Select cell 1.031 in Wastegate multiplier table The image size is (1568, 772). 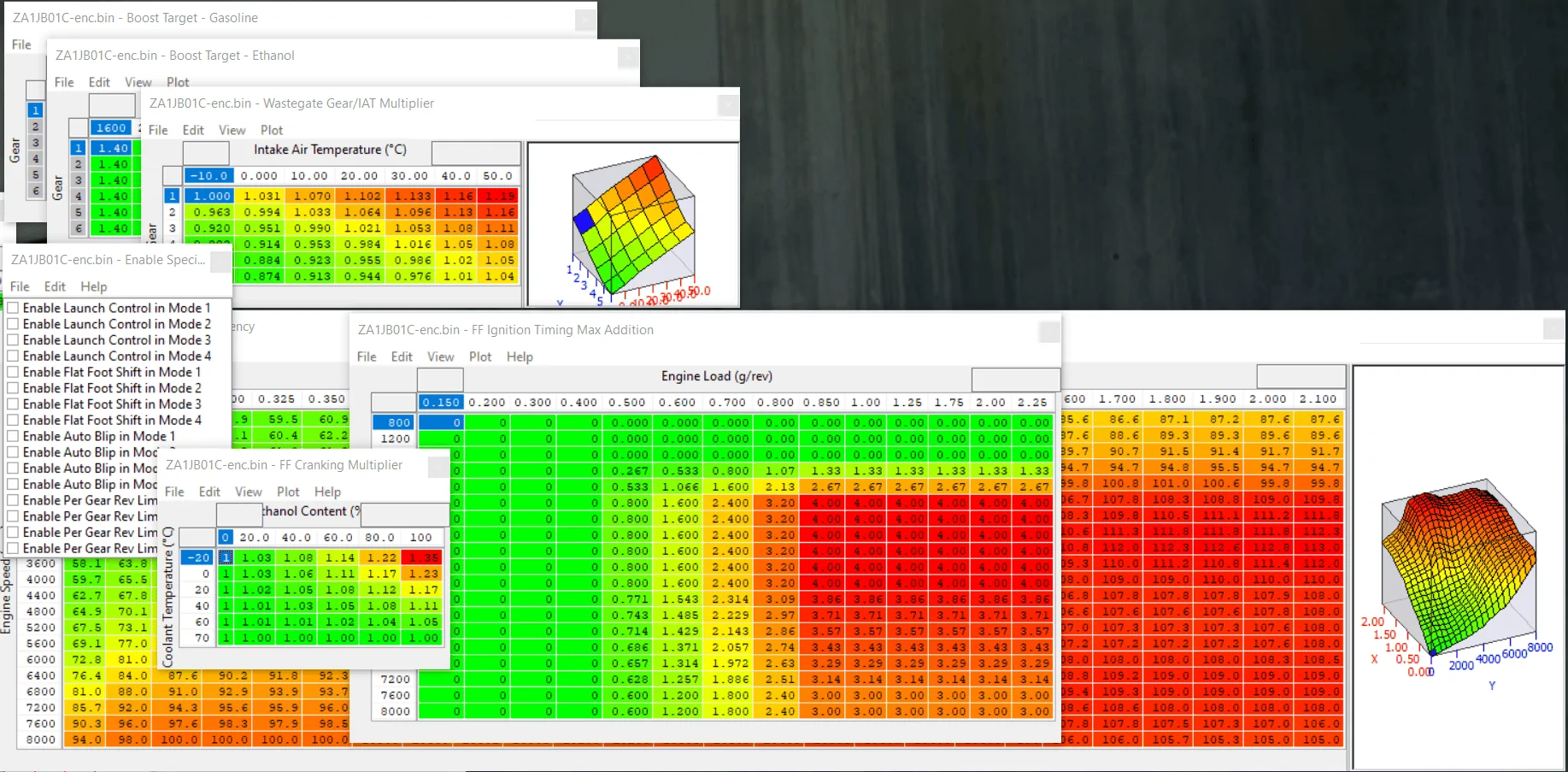[x=259, y=196]
